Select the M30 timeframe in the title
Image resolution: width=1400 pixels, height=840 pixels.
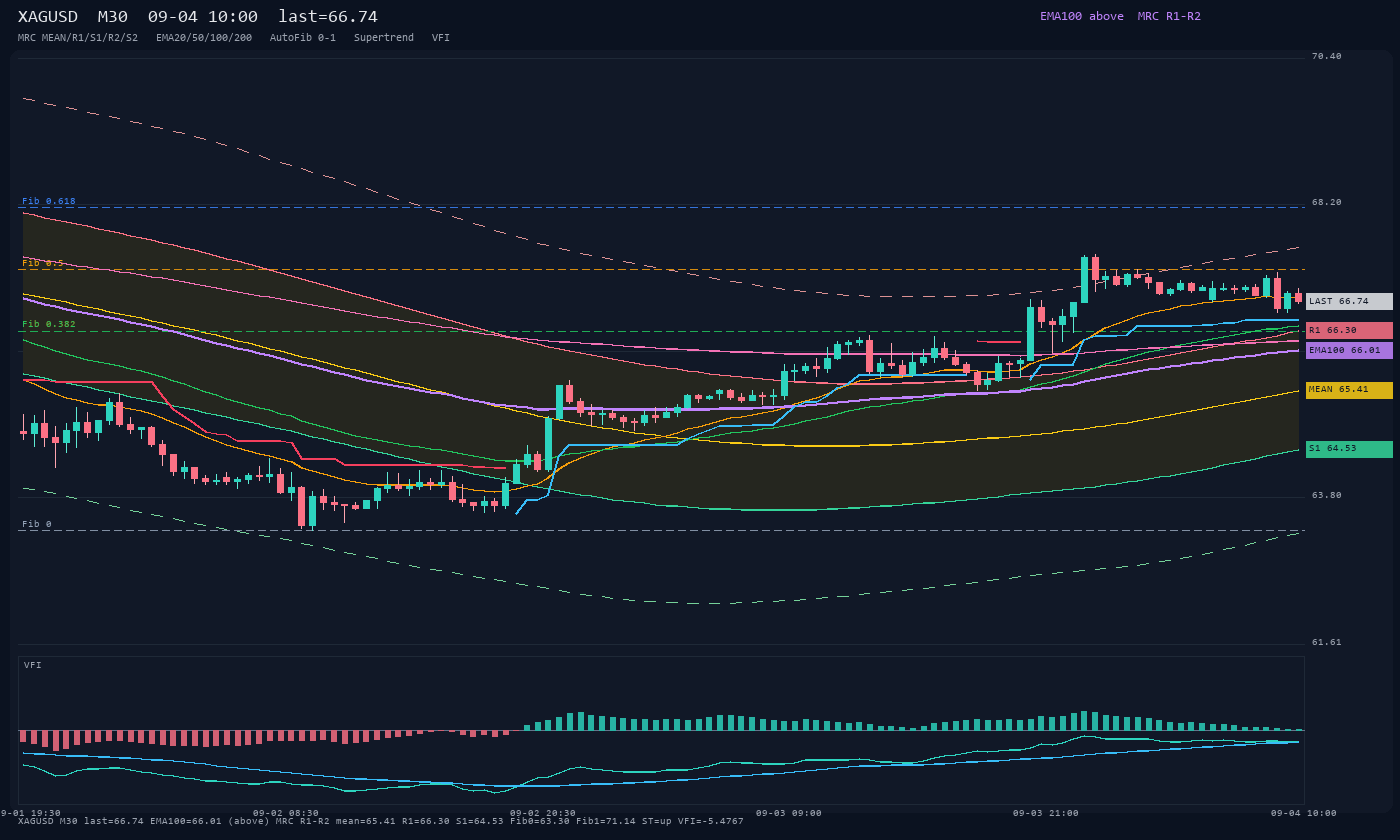click(113, 17)
